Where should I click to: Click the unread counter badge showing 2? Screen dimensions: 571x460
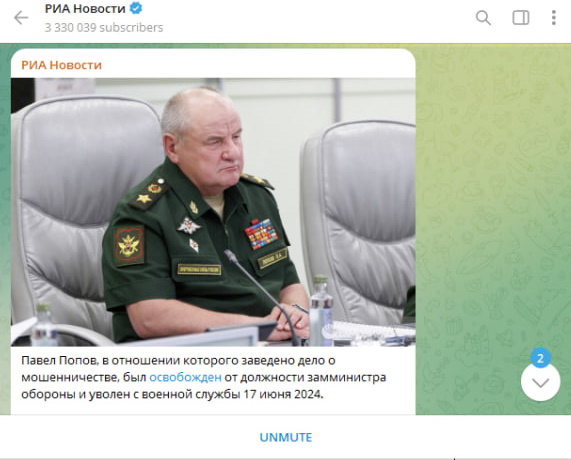pyautogui.click(x=540, y=358)
